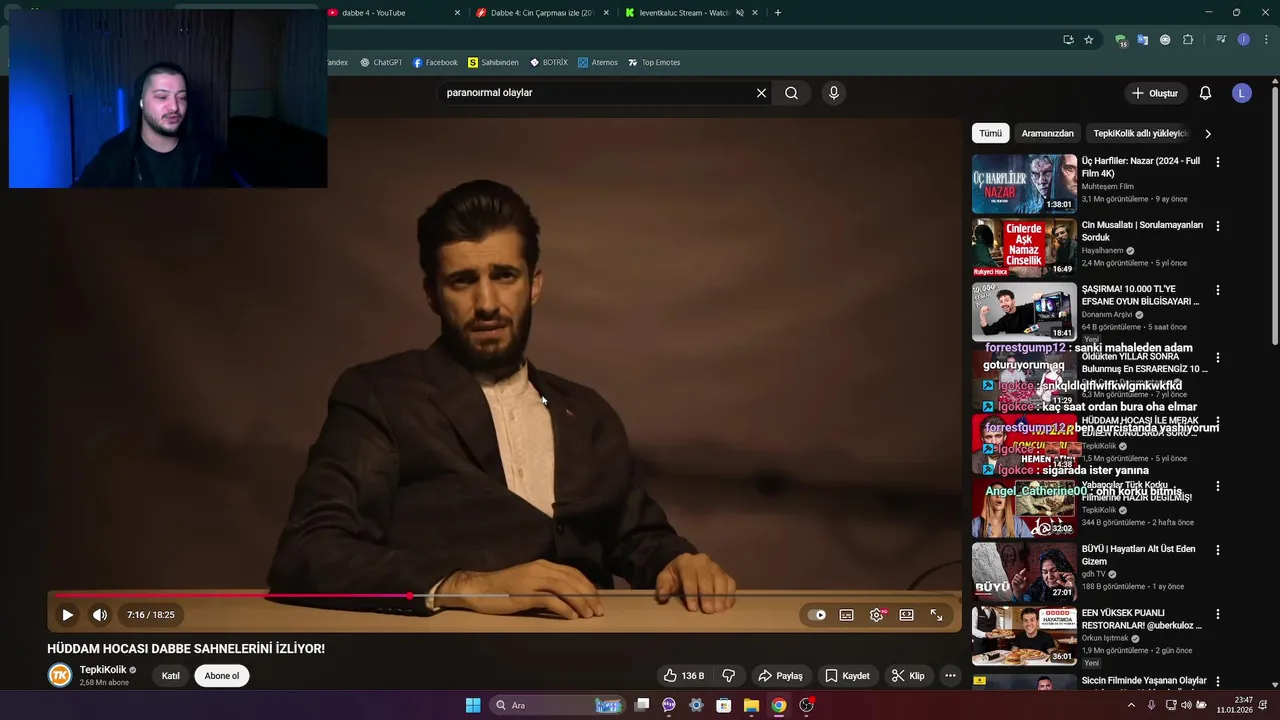
Task: Open options for Yabancılar Türk Korku video
Action: tap(1217, 486)
